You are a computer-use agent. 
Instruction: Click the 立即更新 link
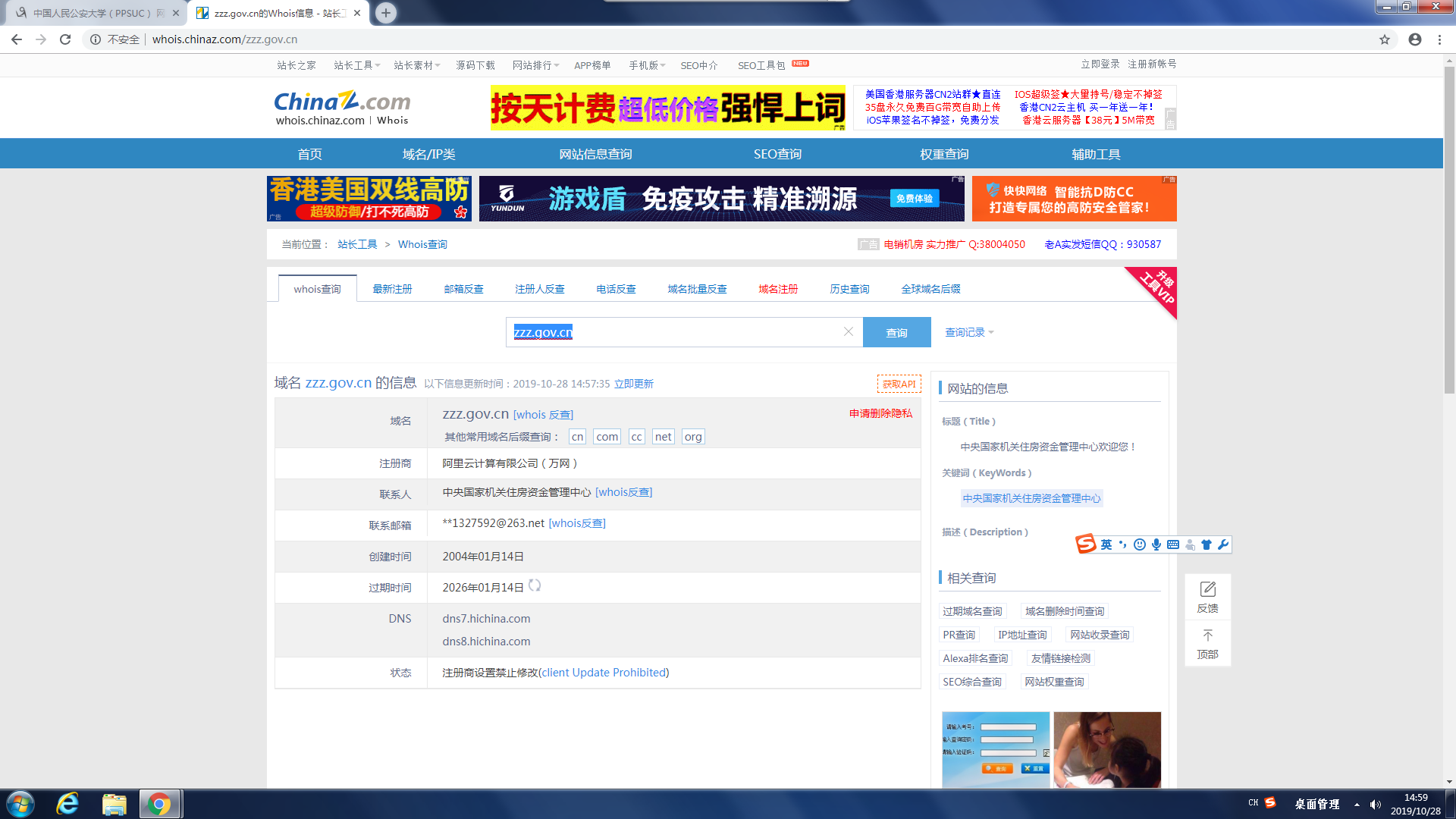pos(633,384)
